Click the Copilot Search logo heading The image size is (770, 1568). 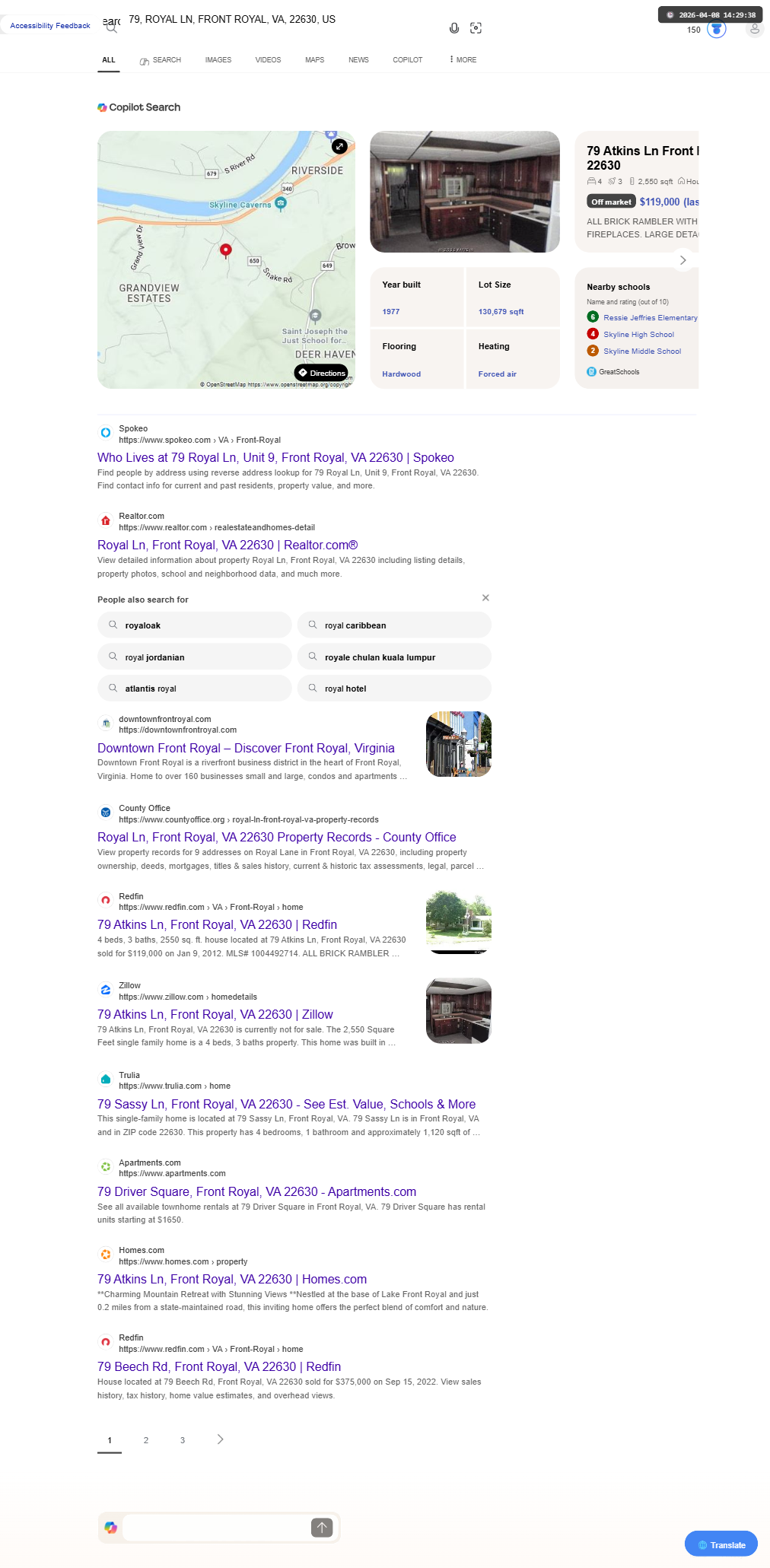point(139,107)
